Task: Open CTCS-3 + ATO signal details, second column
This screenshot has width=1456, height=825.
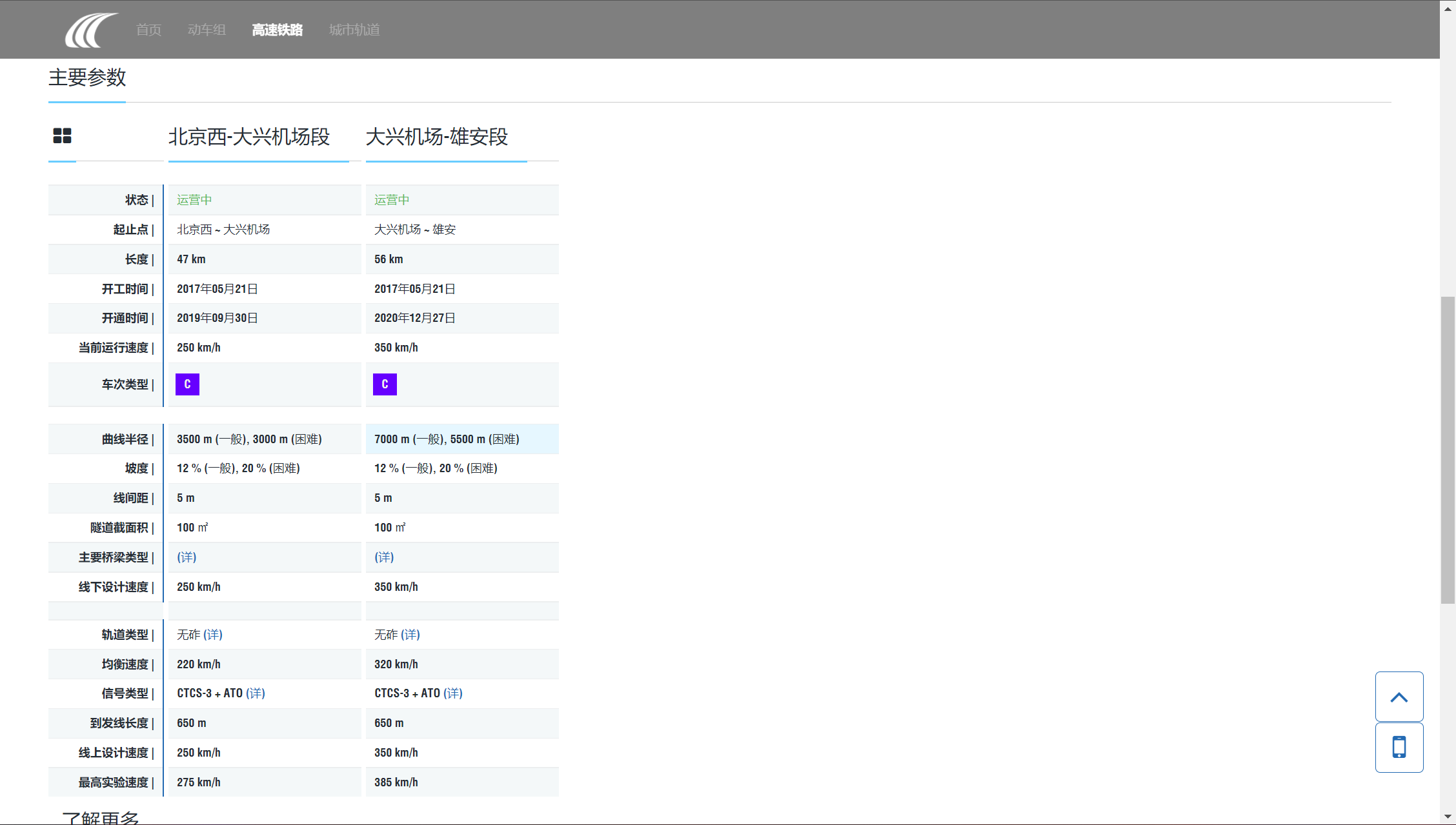Action: (453, 693)
